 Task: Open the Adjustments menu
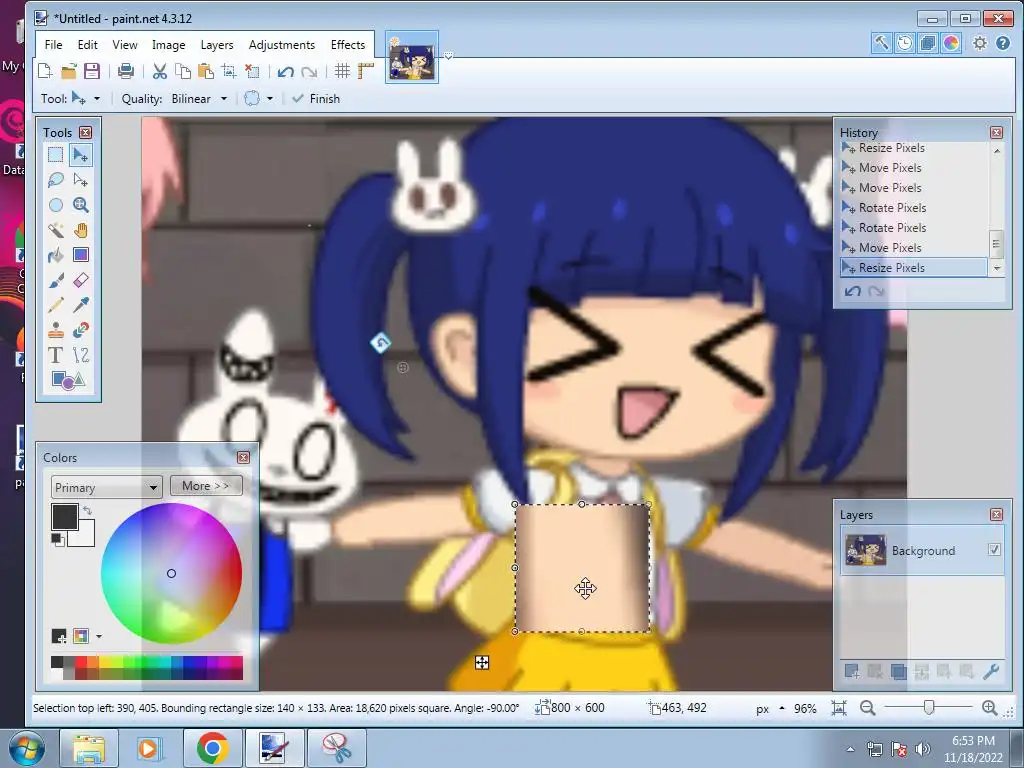click(281, 44)
